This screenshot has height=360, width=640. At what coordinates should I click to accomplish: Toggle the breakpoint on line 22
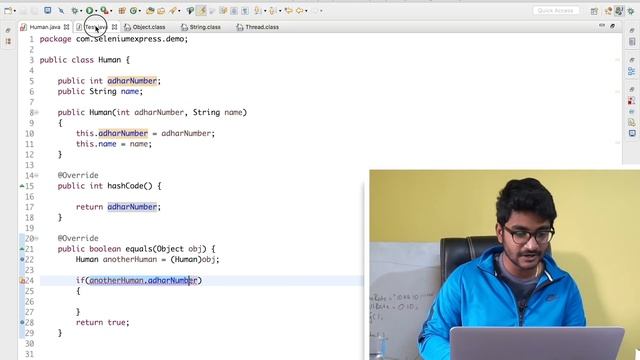point(22,260)
